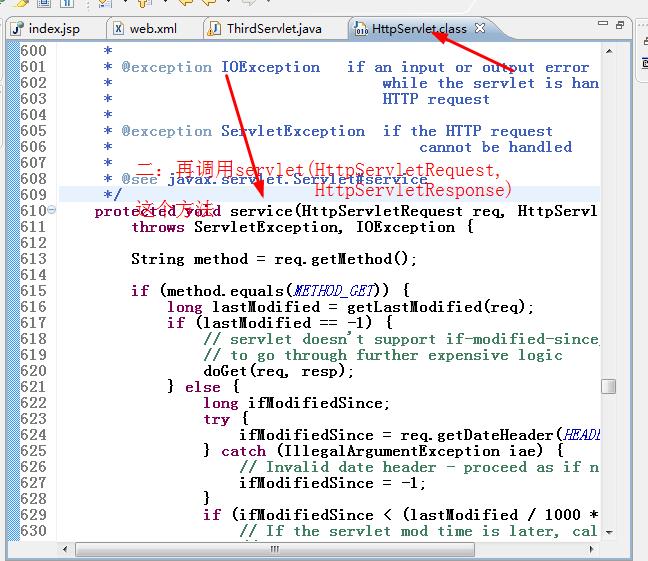Click the vertical scrollbar up arrow
Viewport: 648px width, 561px height.
pos(609,51)
